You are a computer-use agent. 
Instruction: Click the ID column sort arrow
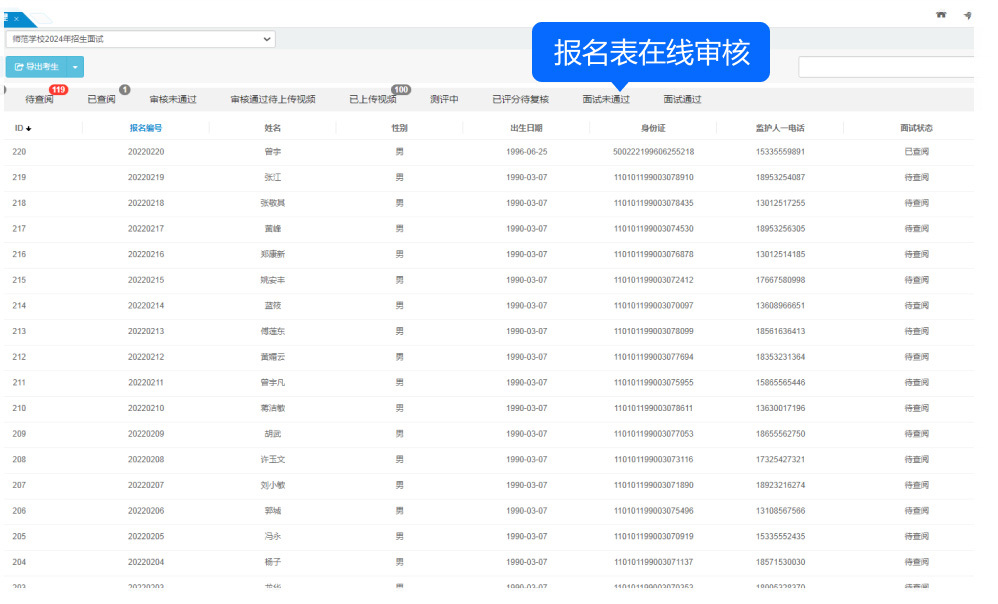[29, 128]
